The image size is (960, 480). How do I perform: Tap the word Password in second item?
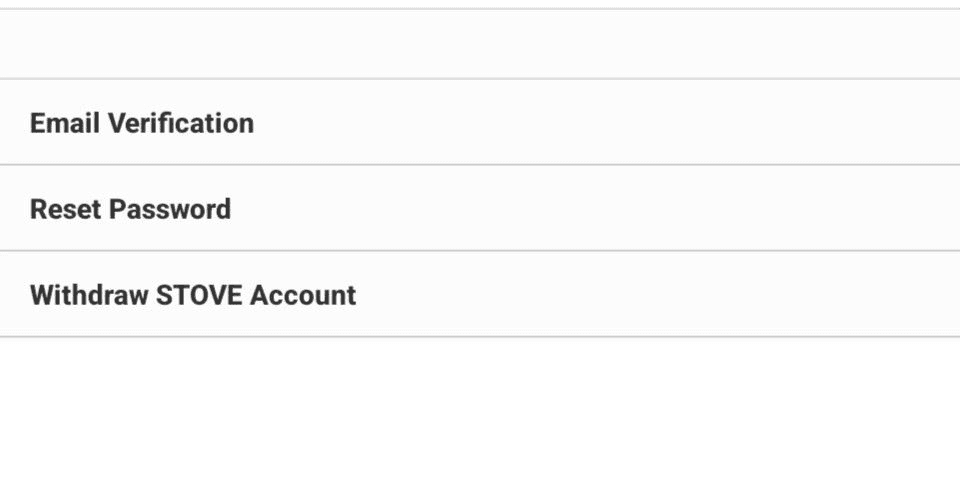(x=170, y=209)
